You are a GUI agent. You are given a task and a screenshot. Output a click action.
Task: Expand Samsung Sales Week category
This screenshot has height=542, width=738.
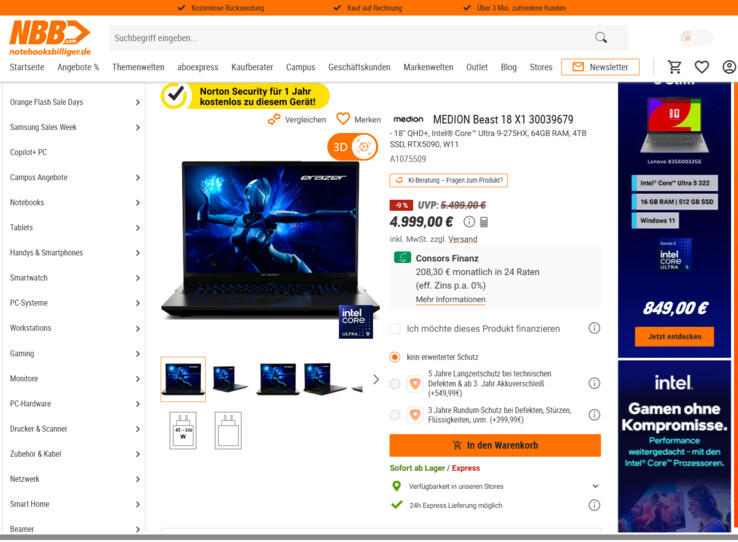click(x=137, y=128)
